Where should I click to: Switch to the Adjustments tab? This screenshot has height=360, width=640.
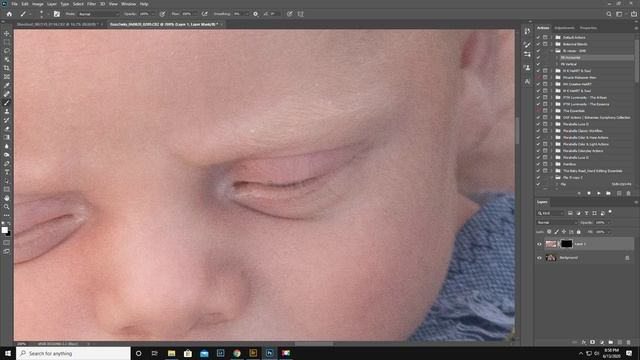(x=564, y=28)
